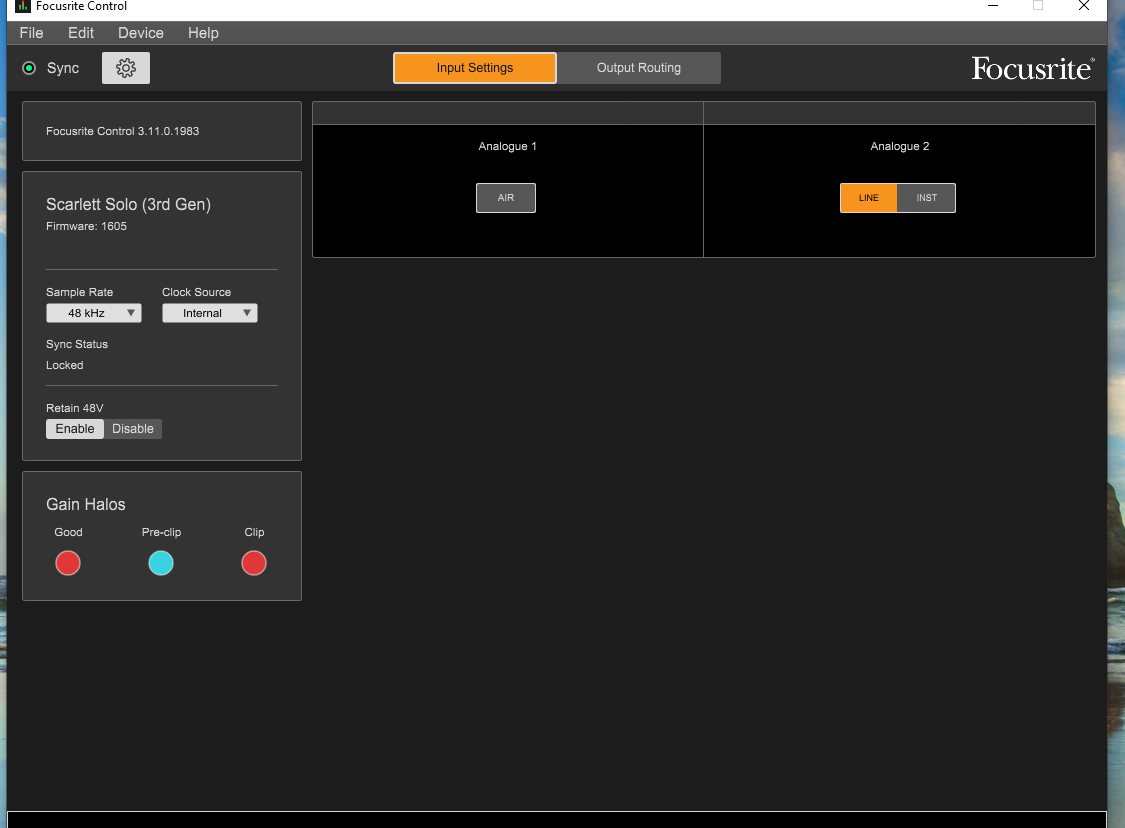Image resolution: width=1125 pixels, height=828 pixels.
Task: Close the Focusrite Control window
Action: point(1084,6)
